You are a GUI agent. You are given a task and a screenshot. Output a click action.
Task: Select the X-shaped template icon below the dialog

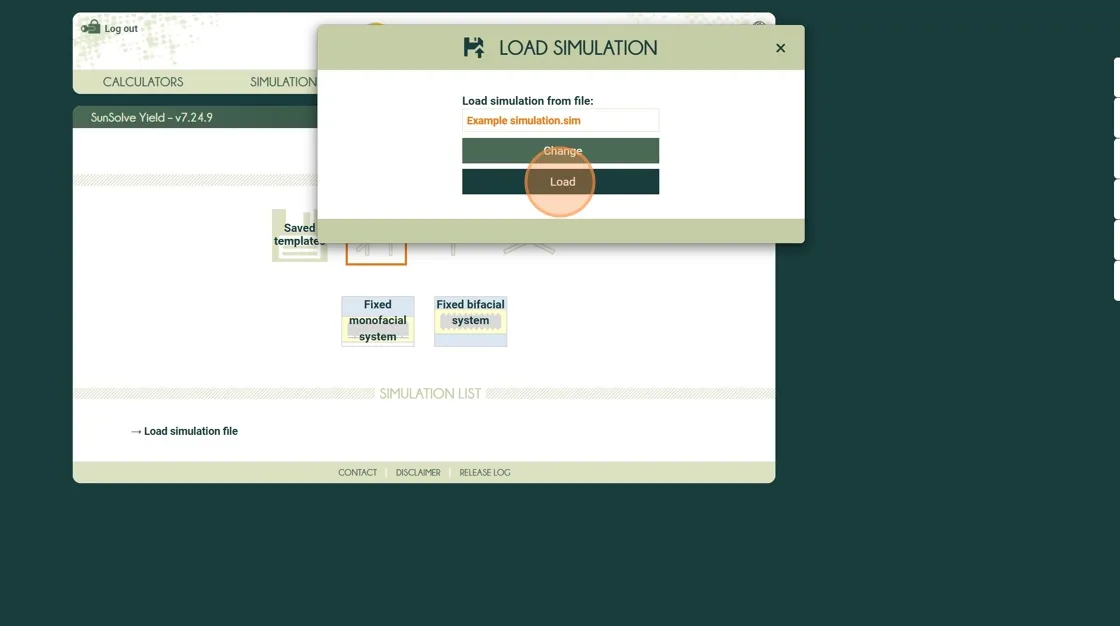(529, 248)
